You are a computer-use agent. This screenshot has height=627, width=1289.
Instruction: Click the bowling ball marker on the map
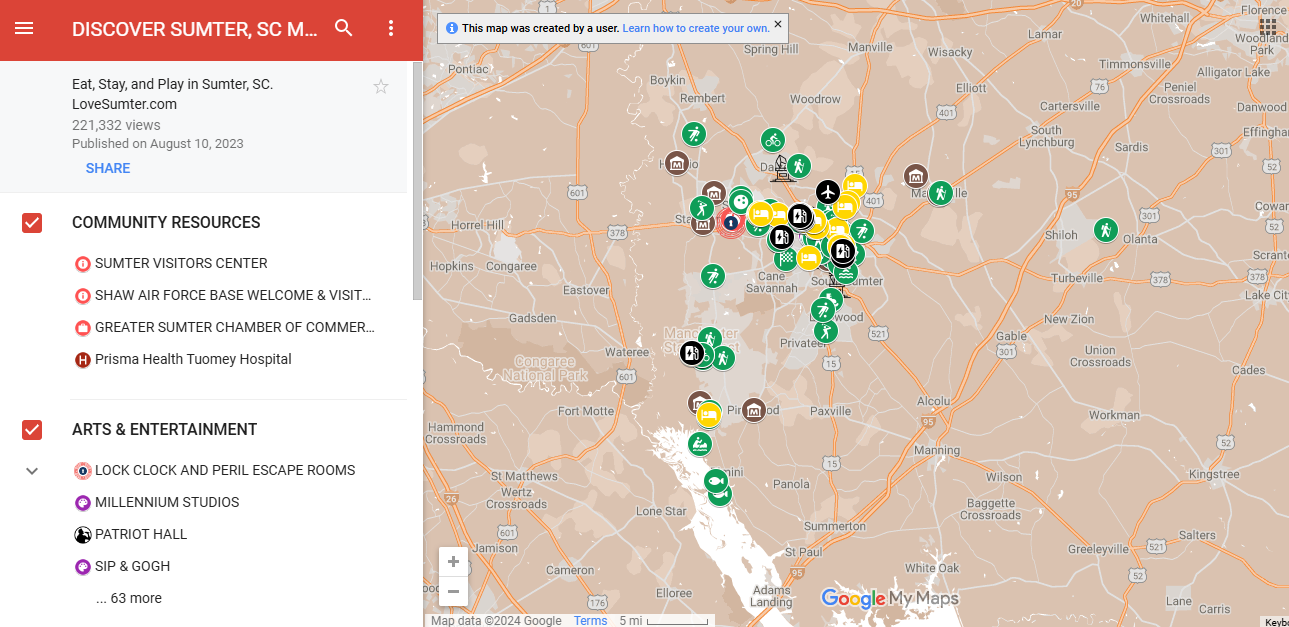(x=740, y=201)
